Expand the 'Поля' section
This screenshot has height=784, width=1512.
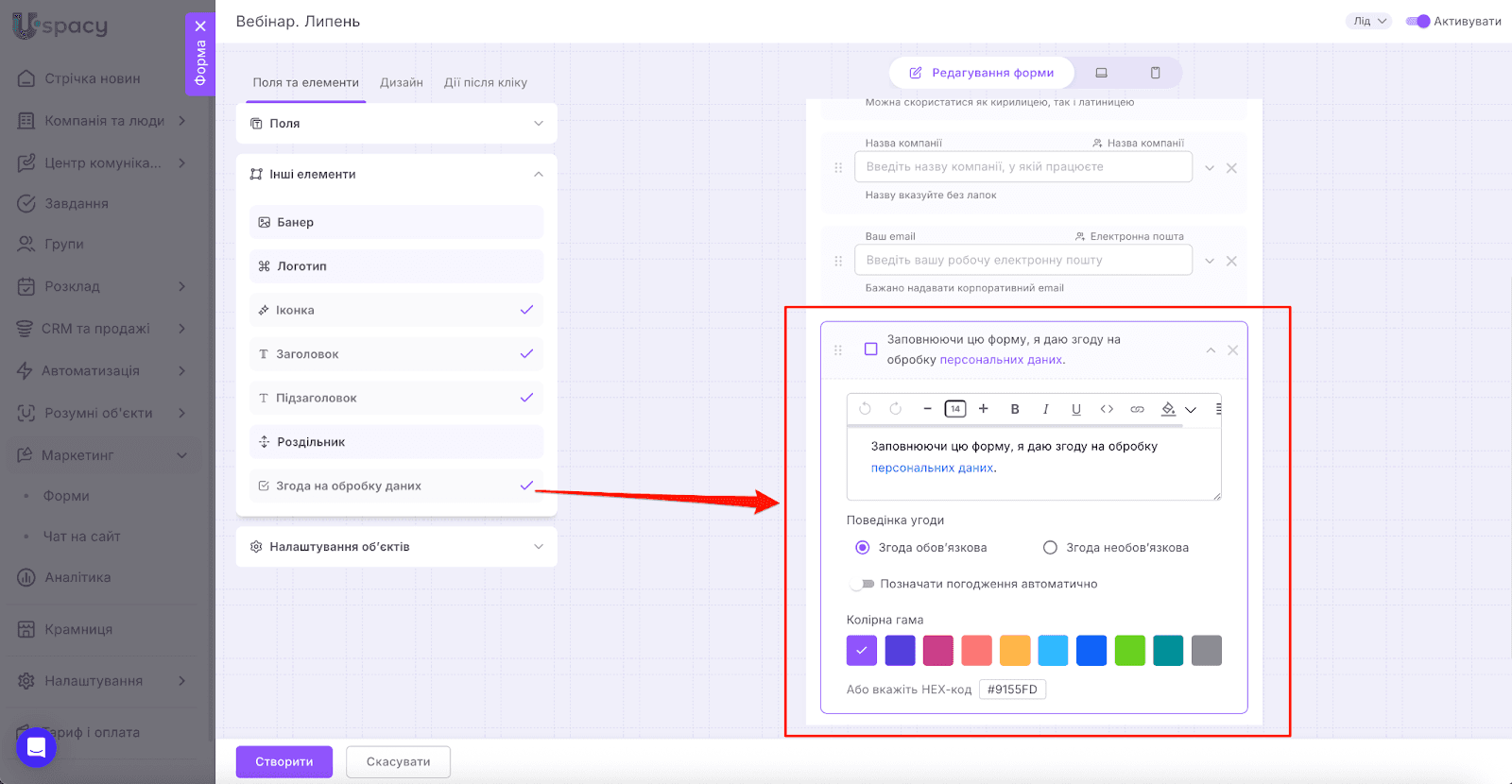(396, 124)
